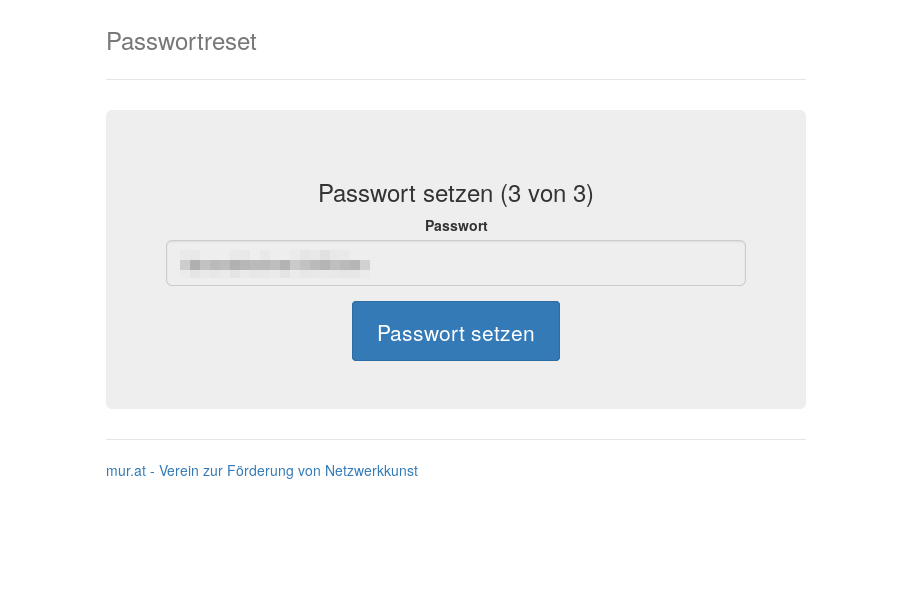Click the label above the password input
Screen dimensions: 910x592
pyautogui.click(x=455, y=226)
